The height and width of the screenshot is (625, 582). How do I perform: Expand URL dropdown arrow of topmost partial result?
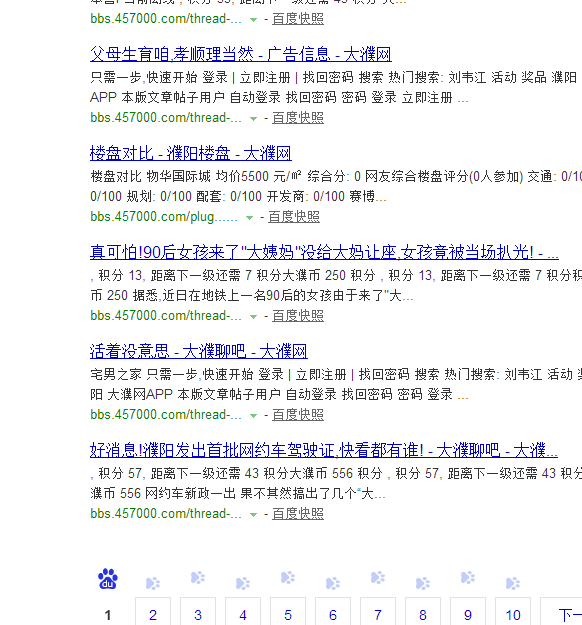pyautogui.click(x=253, y=20)
